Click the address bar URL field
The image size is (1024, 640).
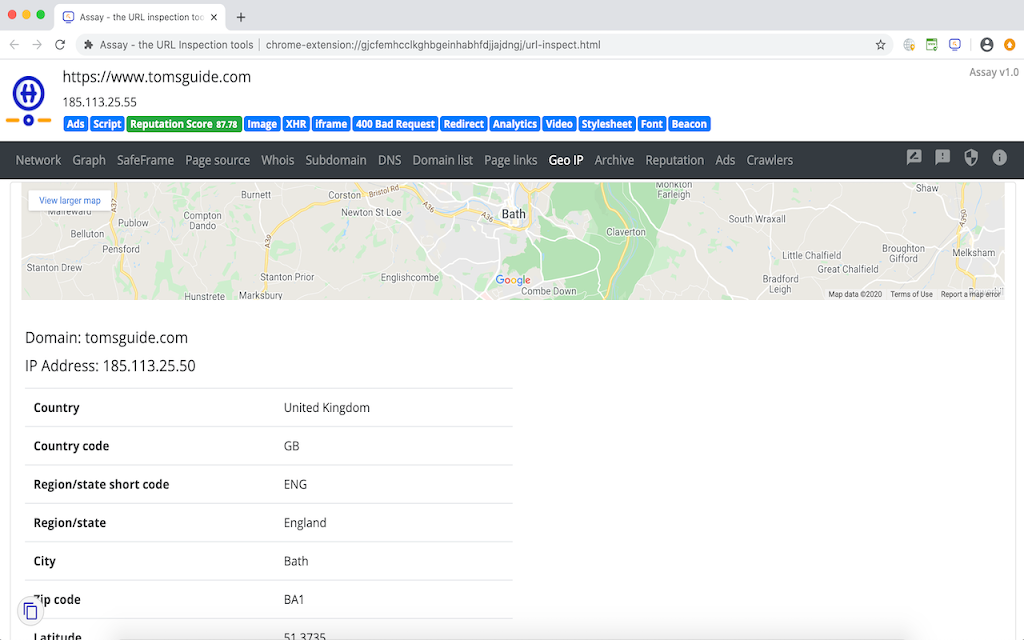click(x=483, y=44)
